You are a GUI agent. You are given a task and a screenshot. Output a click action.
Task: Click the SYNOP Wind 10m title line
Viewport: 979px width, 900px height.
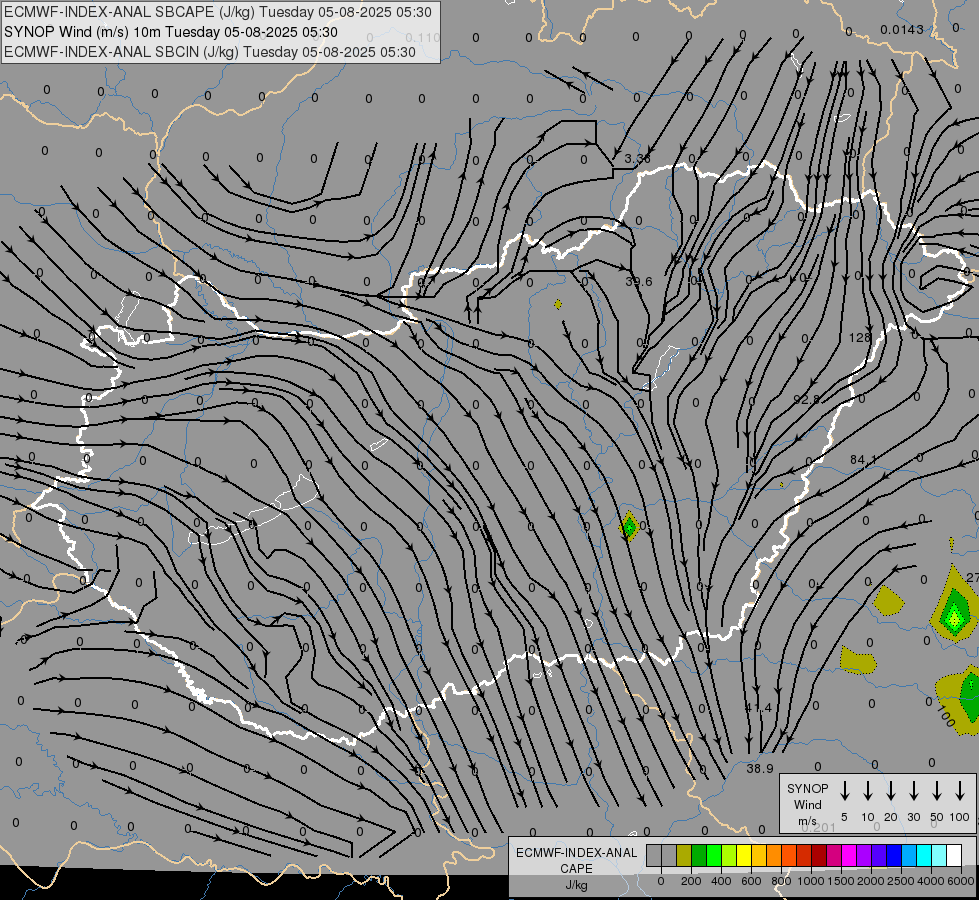point(170,32)
